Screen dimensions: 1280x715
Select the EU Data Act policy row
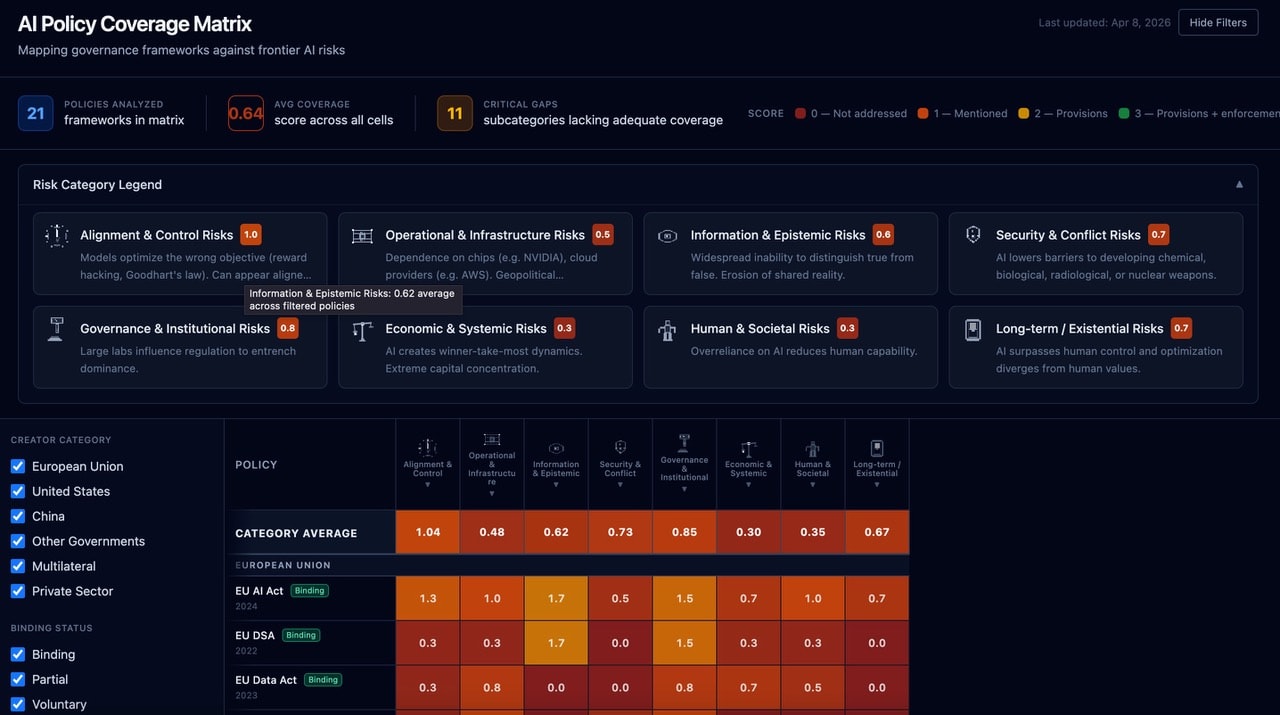[266, 680]
